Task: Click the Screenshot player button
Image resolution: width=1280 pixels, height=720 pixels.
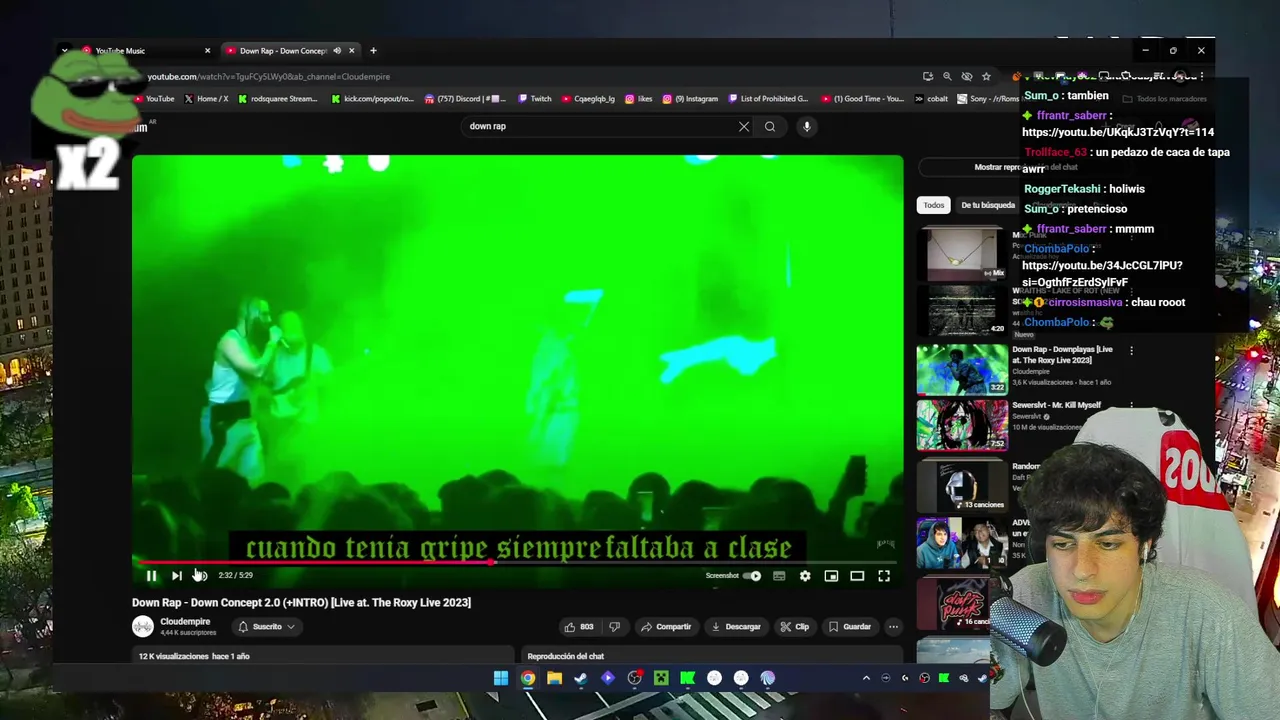Action: click(x=722, y=576)
